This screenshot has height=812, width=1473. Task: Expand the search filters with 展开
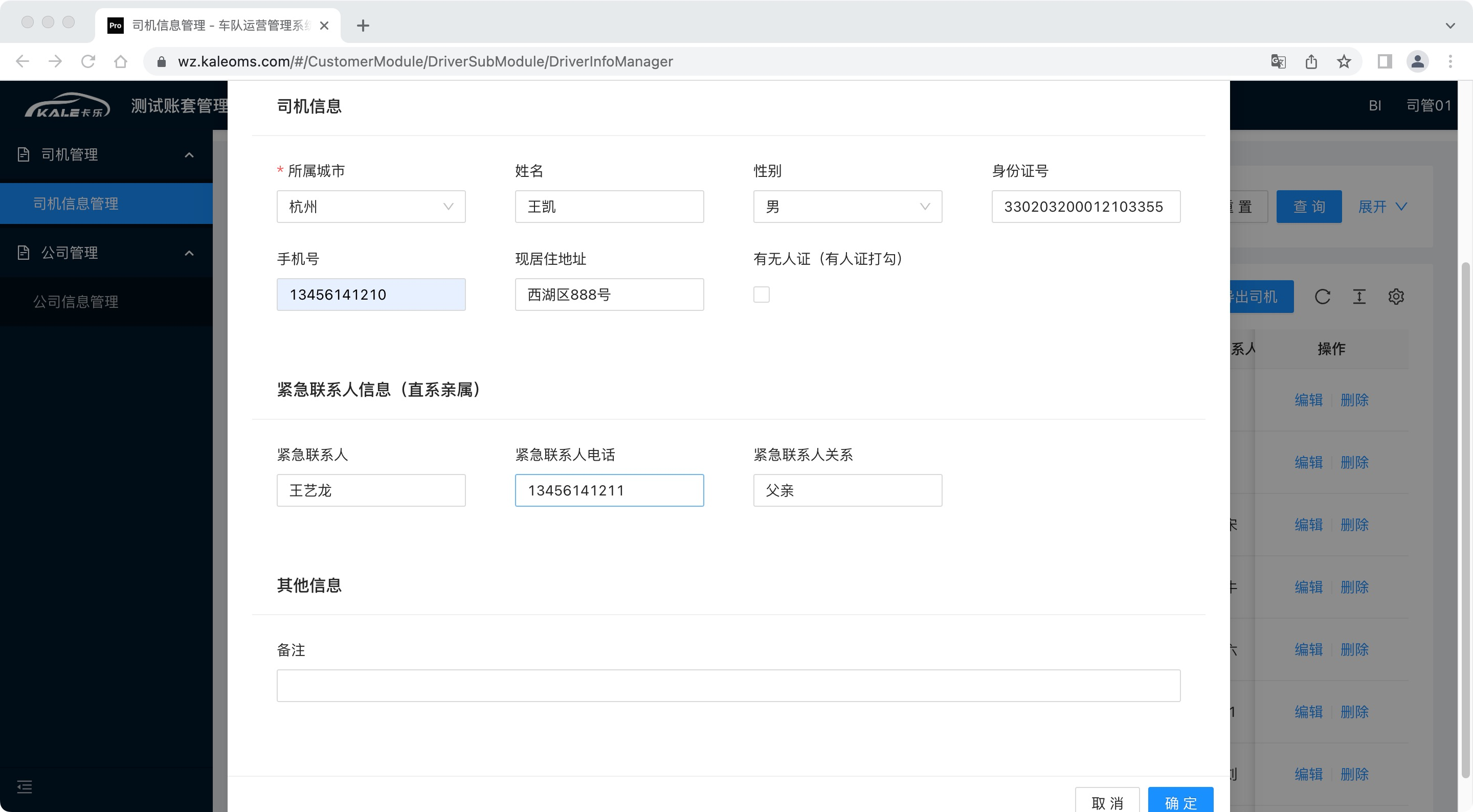[1382, 207]
